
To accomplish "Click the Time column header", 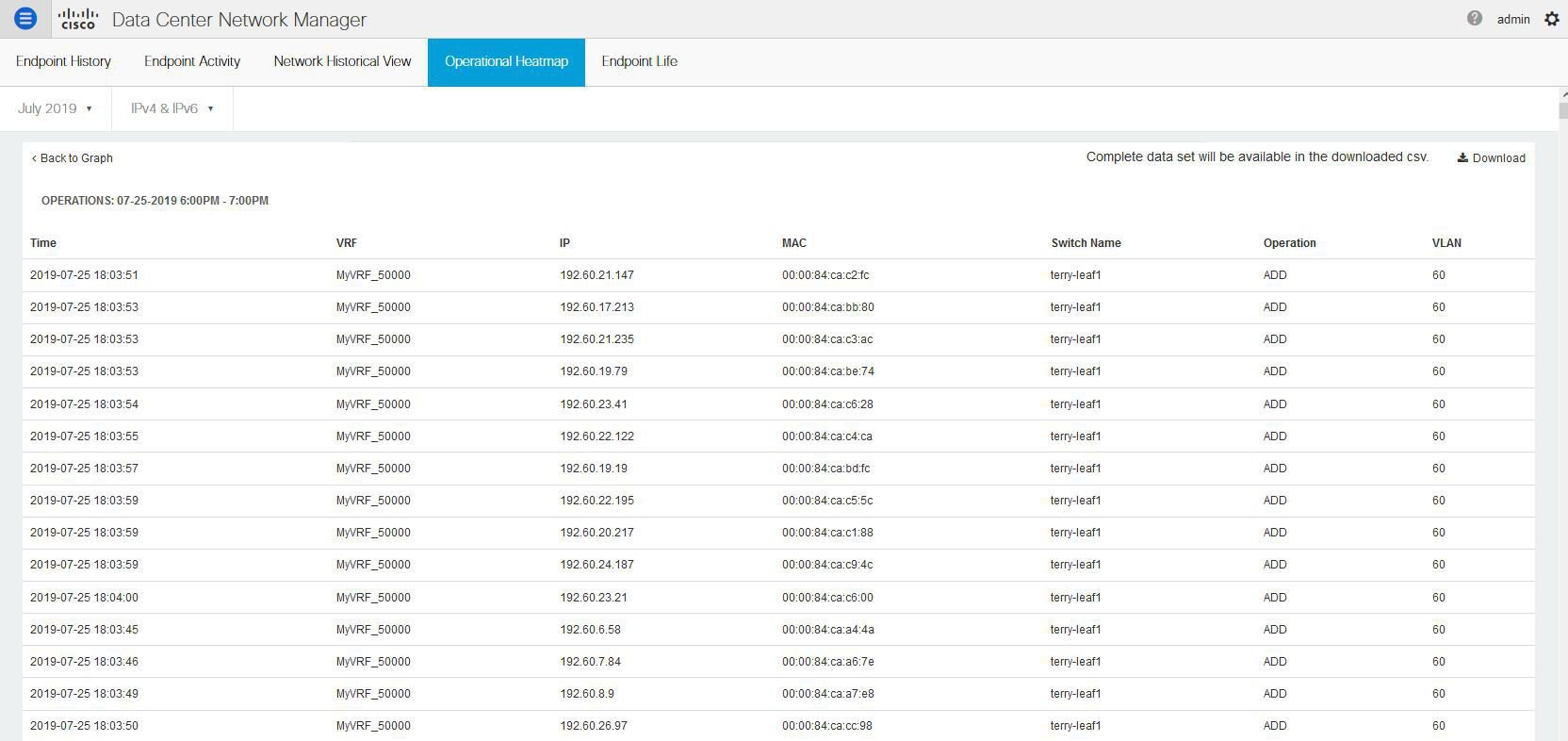I will pyautogui.click(x=43, y=243).
